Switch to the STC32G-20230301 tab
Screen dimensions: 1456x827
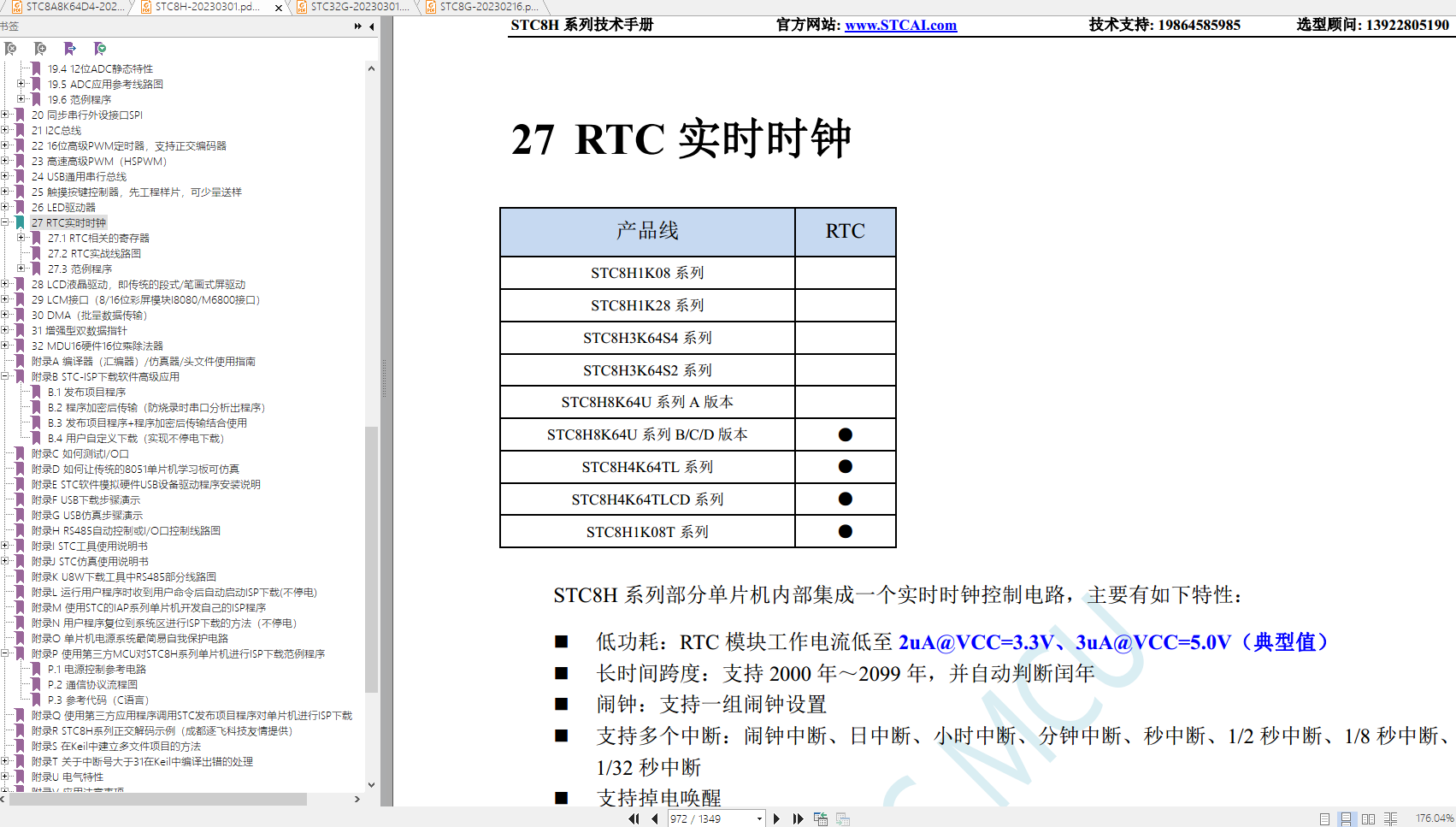(357, 7)
